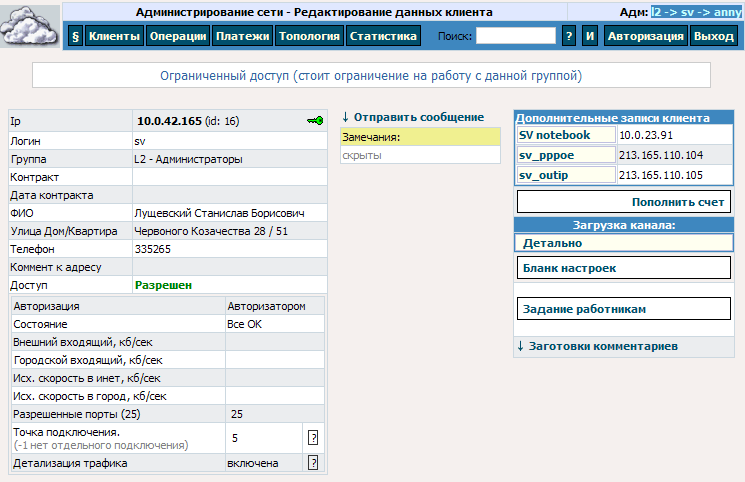The height and width of the screenshot is (482, 745).
Task: Open the Статистика menu item
Action: [383, 36]
